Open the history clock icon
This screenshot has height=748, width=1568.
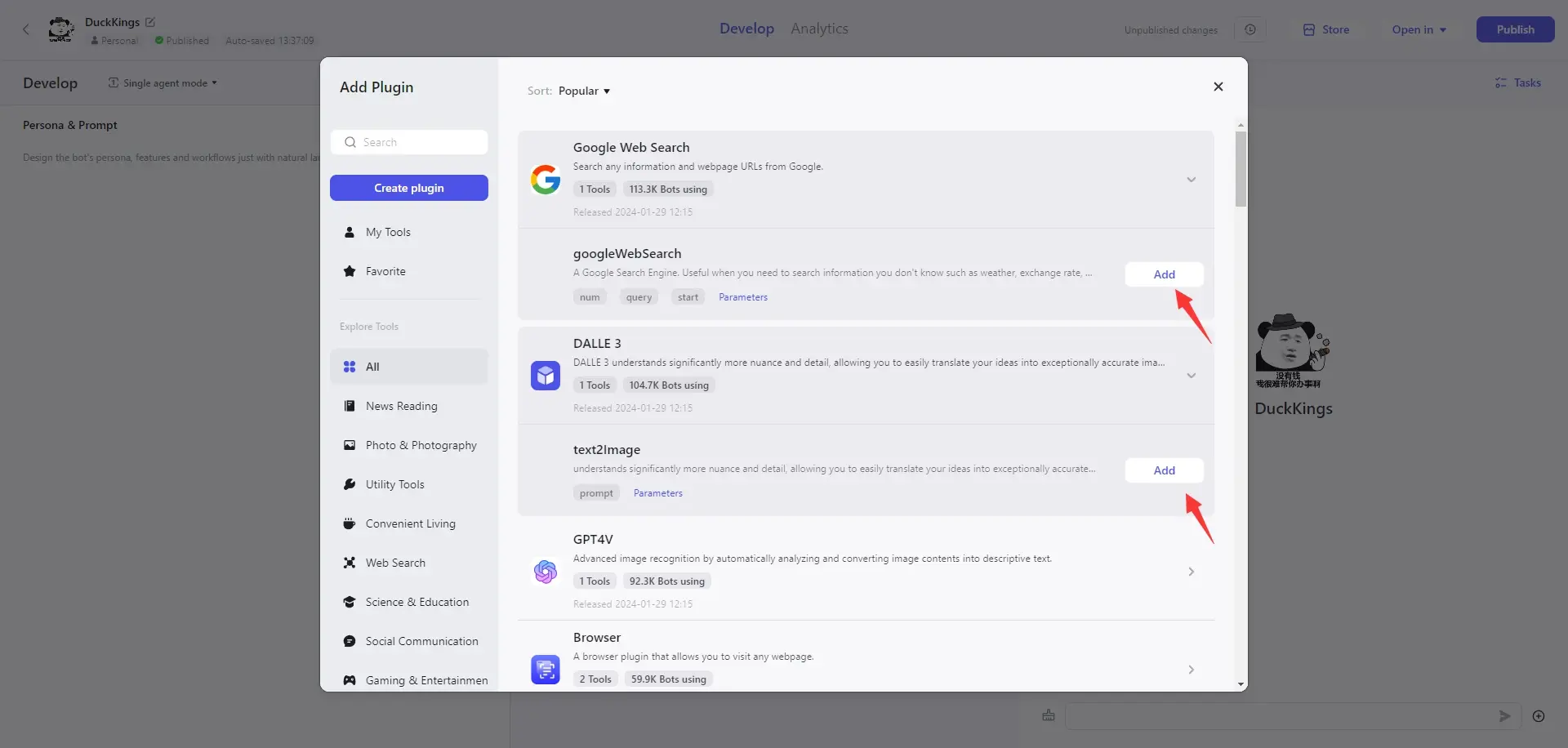1250,29
